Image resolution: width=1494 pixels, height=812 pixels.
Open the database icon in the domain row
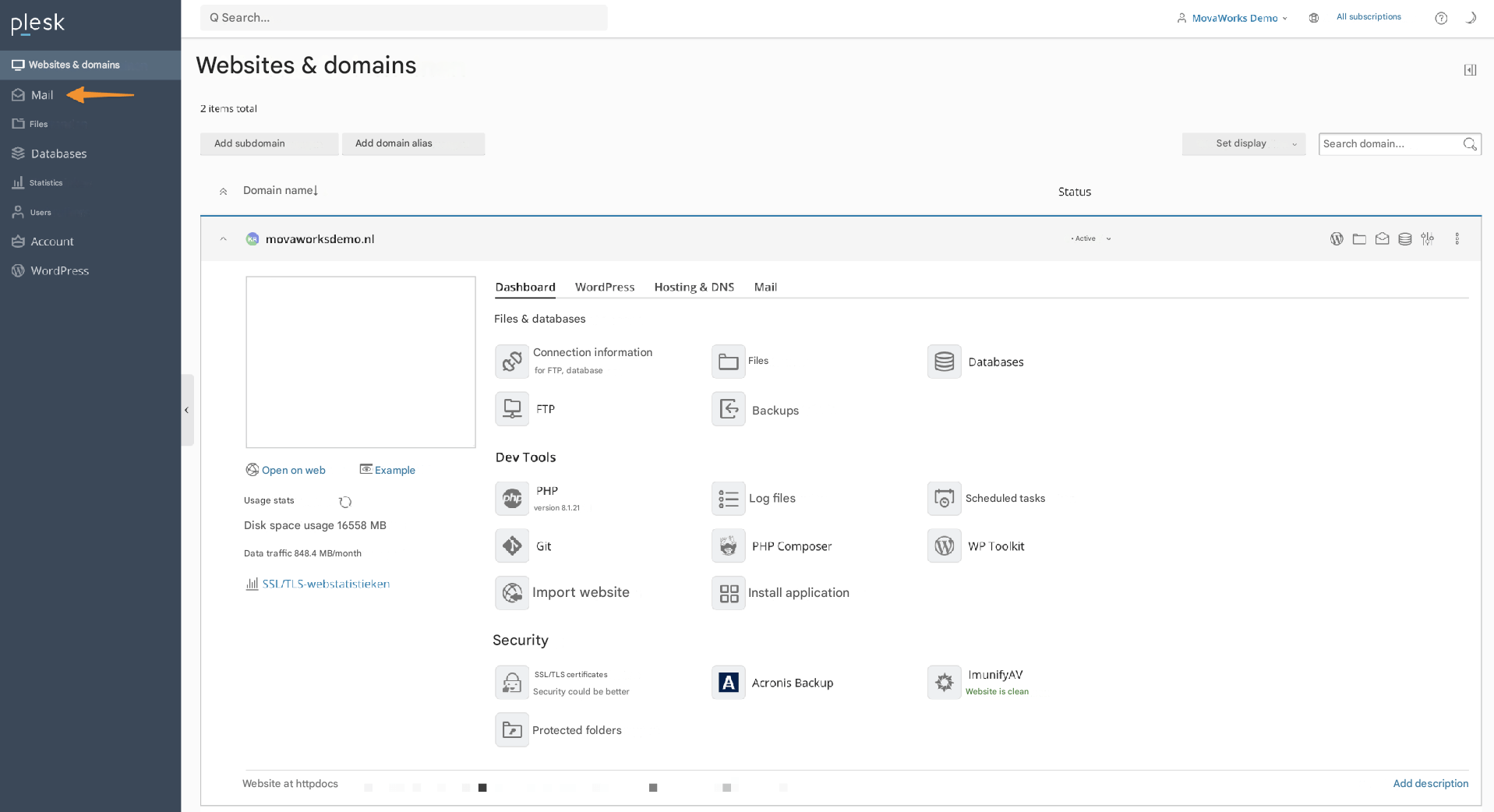tap(1404, 239)
